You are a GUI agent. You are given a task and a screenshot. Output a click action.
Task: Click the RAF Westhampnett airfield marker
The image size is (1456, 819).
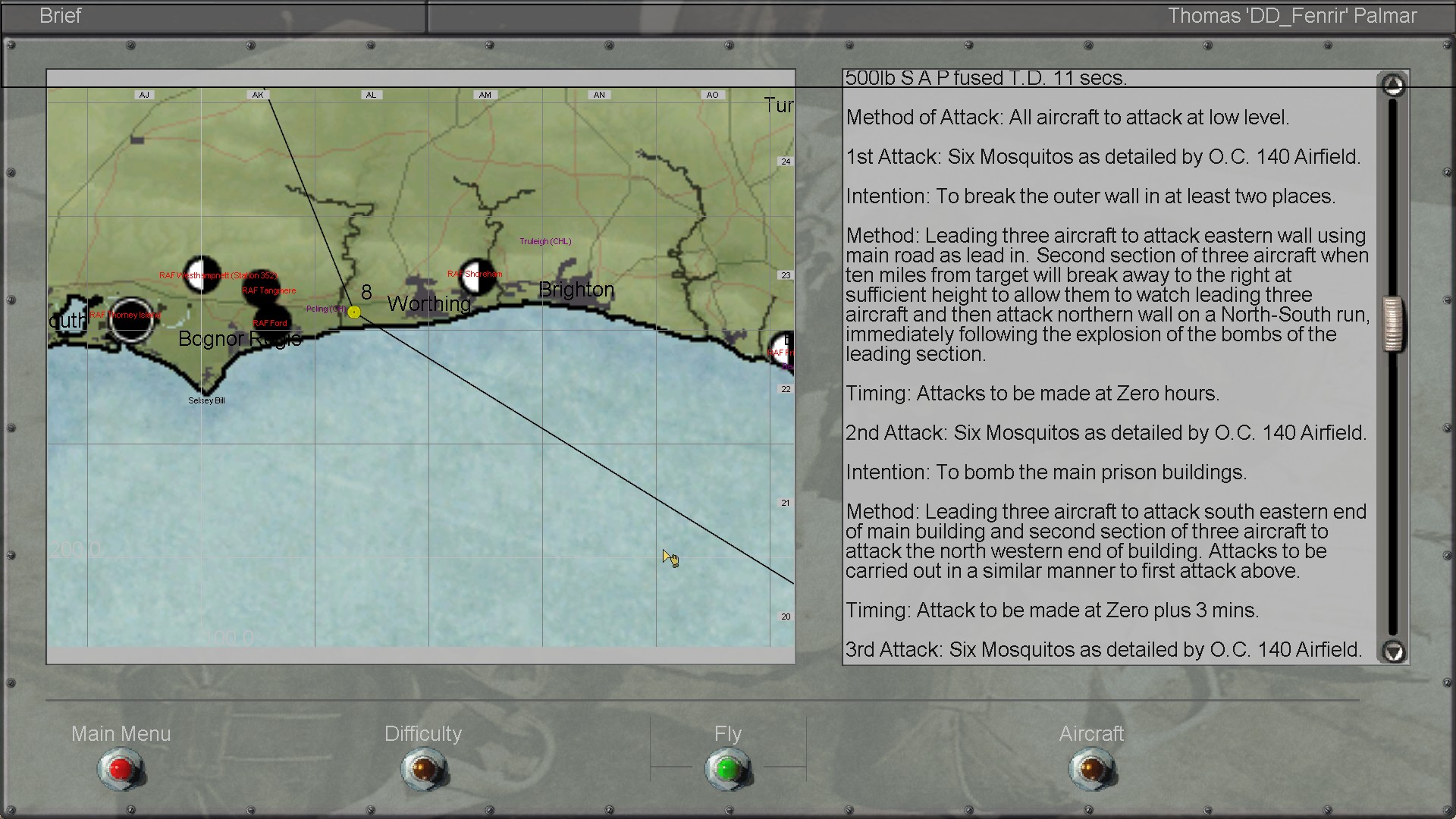click(202, 274)
